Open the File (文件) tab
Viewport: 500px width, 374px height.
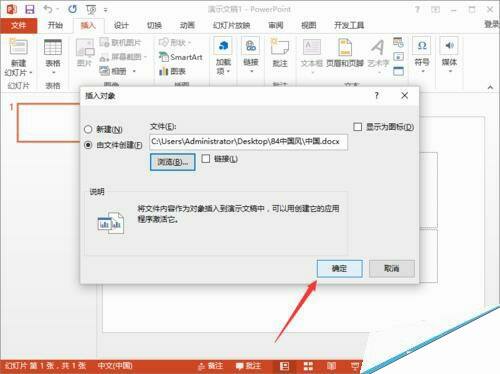pyautogui.click(x=18, y=25)
